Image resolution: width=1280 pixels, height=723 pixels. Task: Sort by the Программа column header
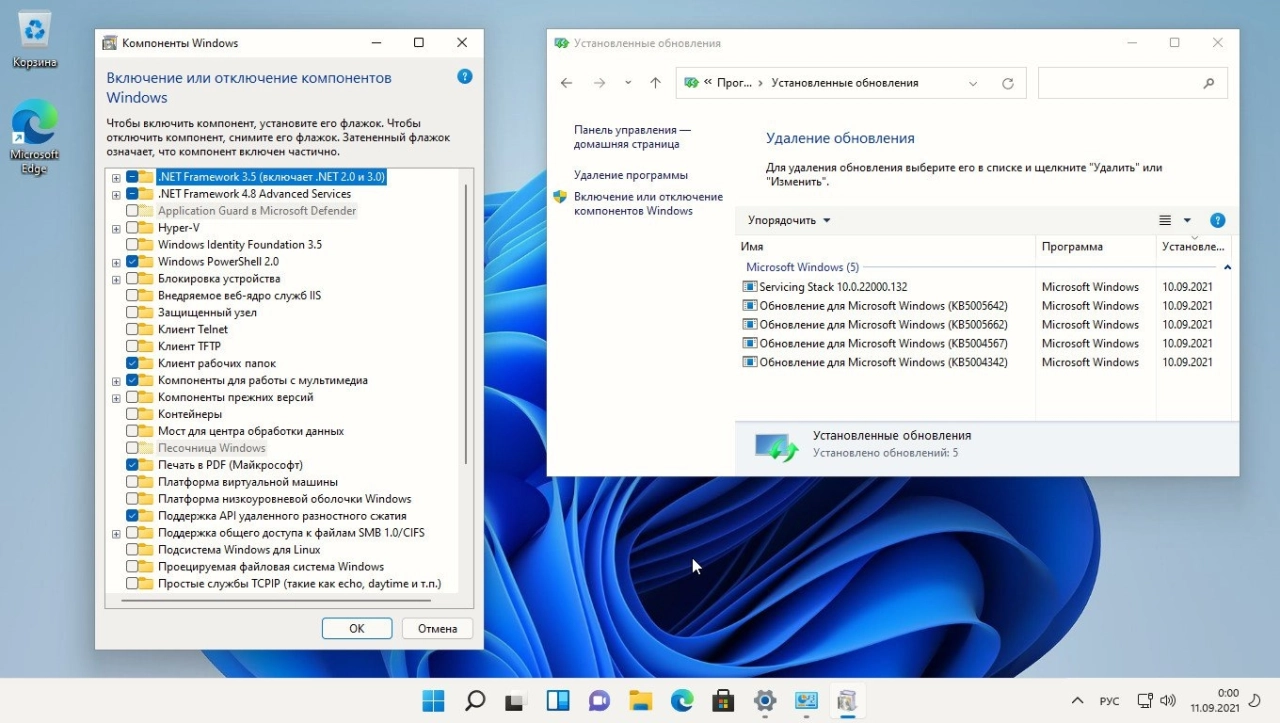coord(1096,246)
